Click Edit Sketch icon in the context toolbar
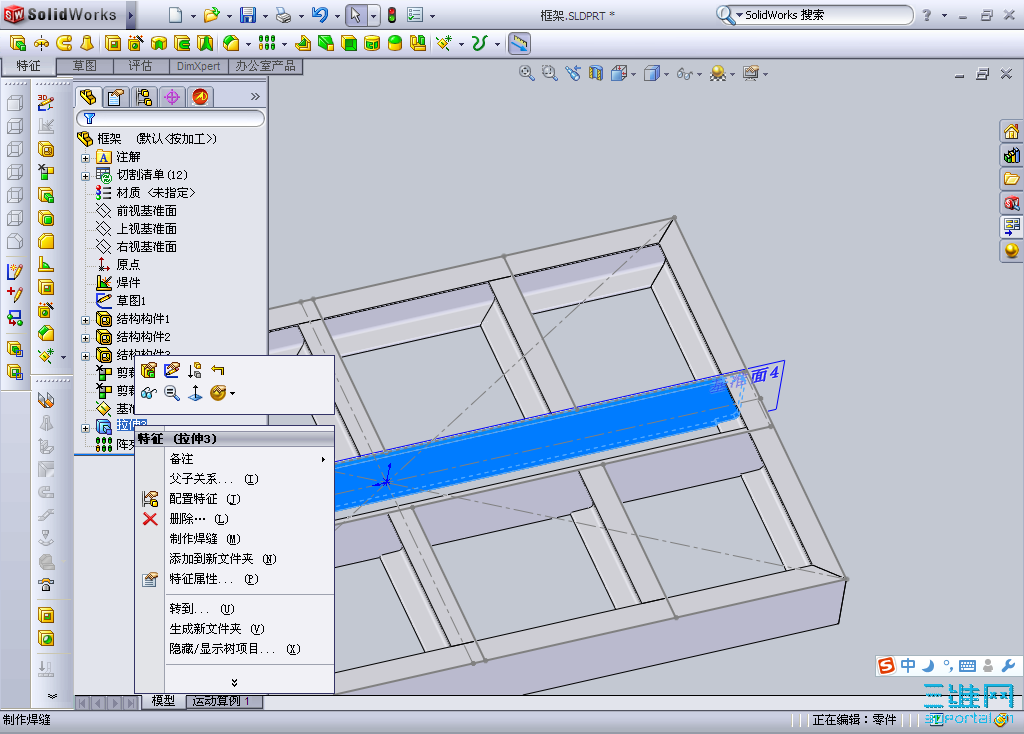Screen dimensions: 1024x734 172,370
